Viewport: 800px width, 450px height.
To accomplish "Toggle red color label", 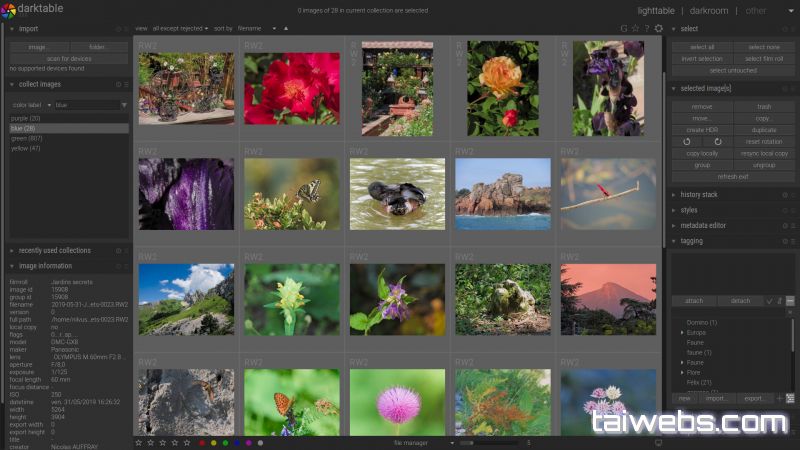I will (x=202, y=442).
